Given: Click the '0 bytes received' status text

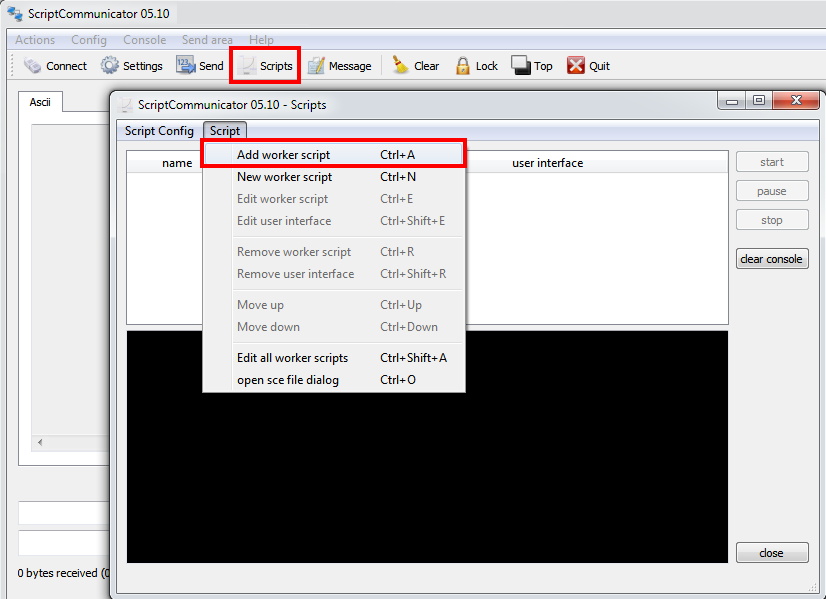Looking at the screenshot, I should coord(63,573).
